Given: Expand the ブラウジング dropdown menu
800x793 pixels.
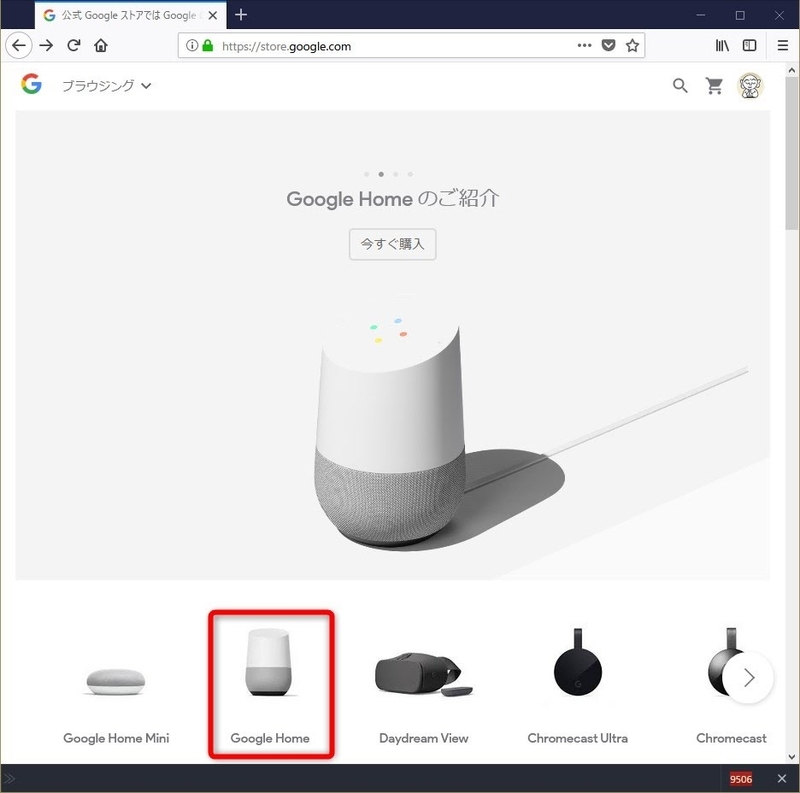Looking at the screenshot, I should (106, 86).
